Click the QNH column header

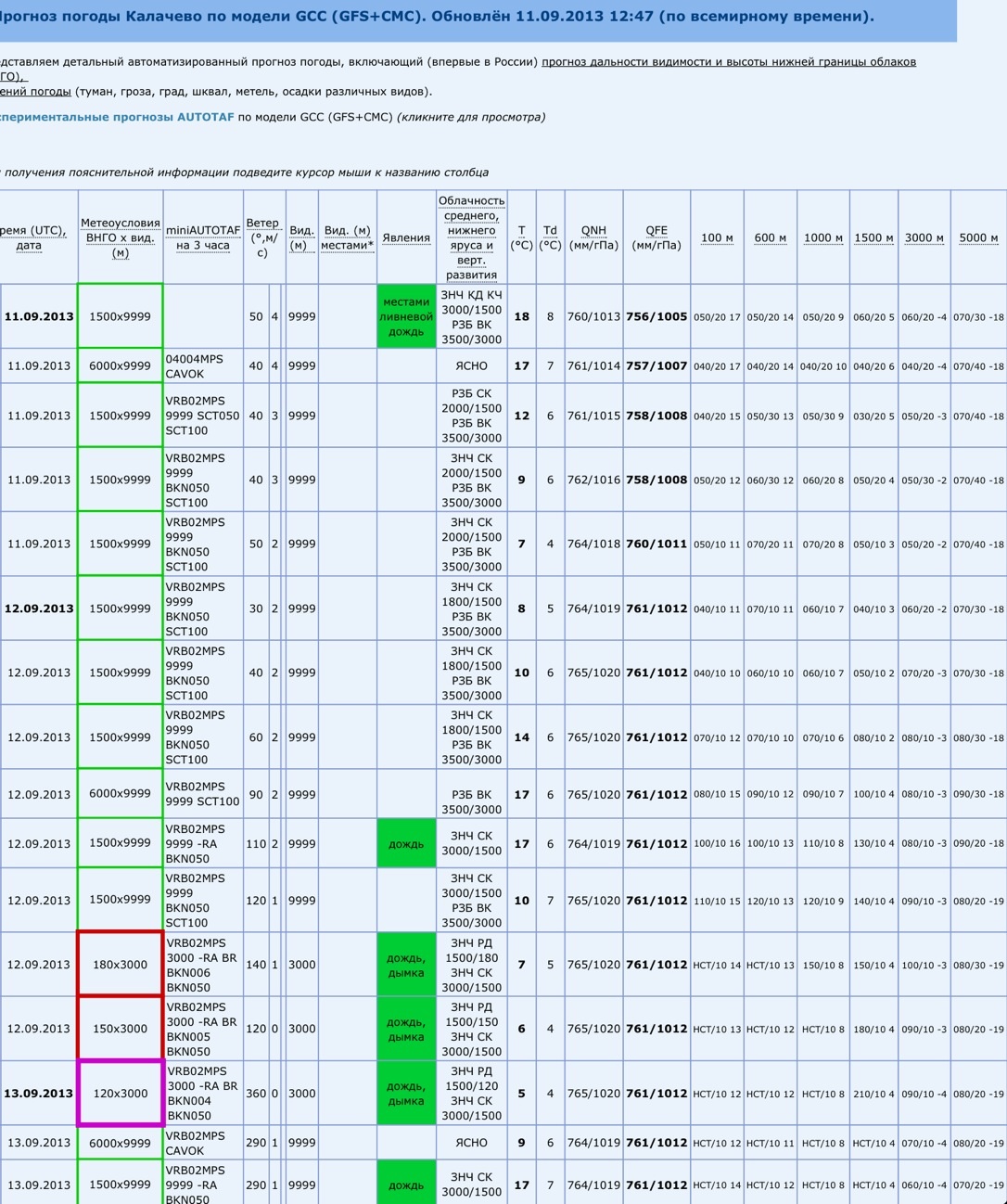[593, 237]
